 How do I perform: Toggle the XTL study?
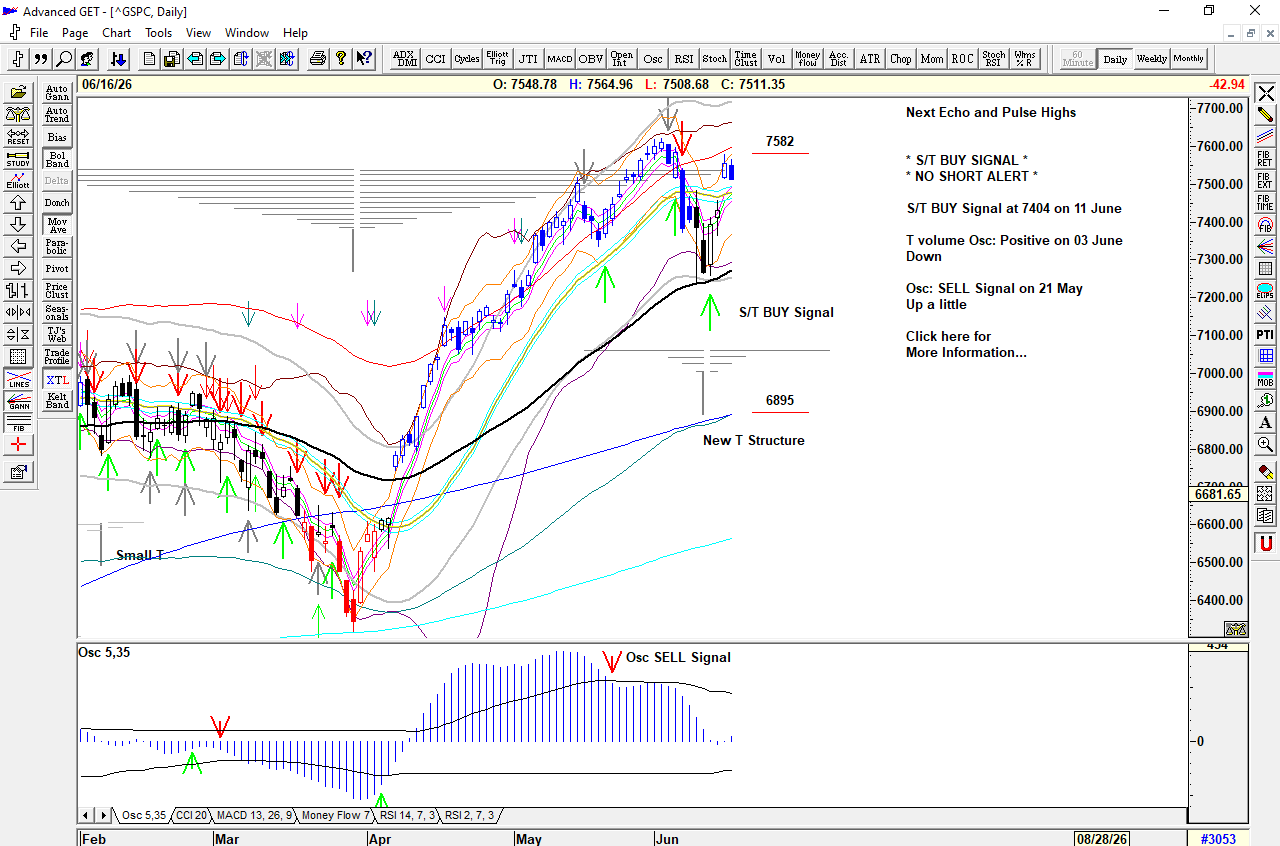click(x=57, y=380)
